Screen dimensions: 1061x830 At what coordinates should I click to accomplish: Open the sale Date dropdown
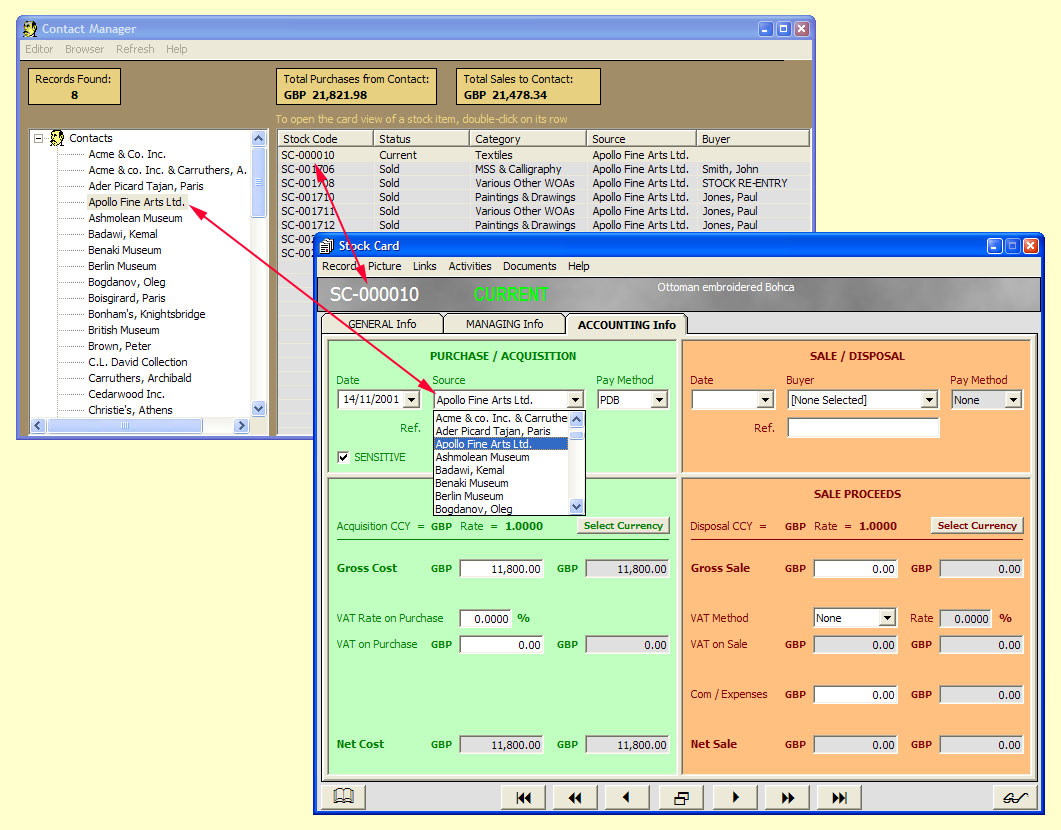765,400
